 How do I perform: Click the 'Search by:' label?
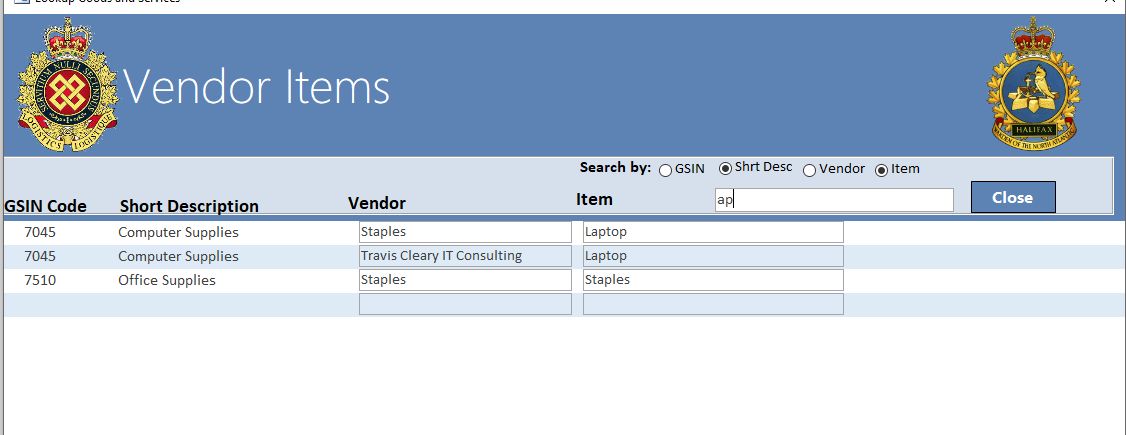615,167
